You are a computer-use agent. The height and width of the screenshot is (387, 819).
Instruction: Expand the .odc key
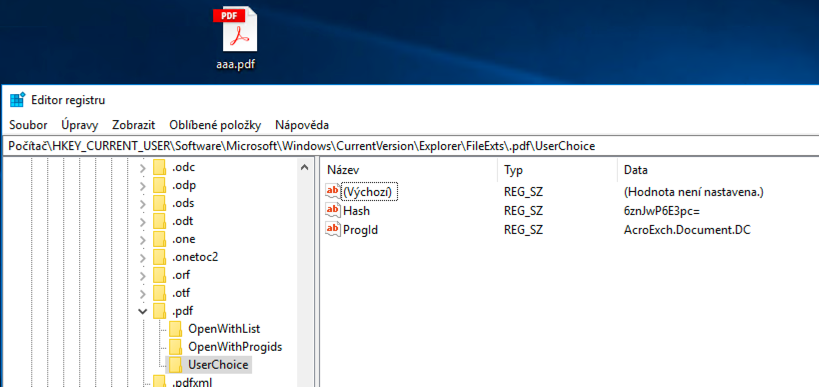pyautogui.click(x=143, y=169)
